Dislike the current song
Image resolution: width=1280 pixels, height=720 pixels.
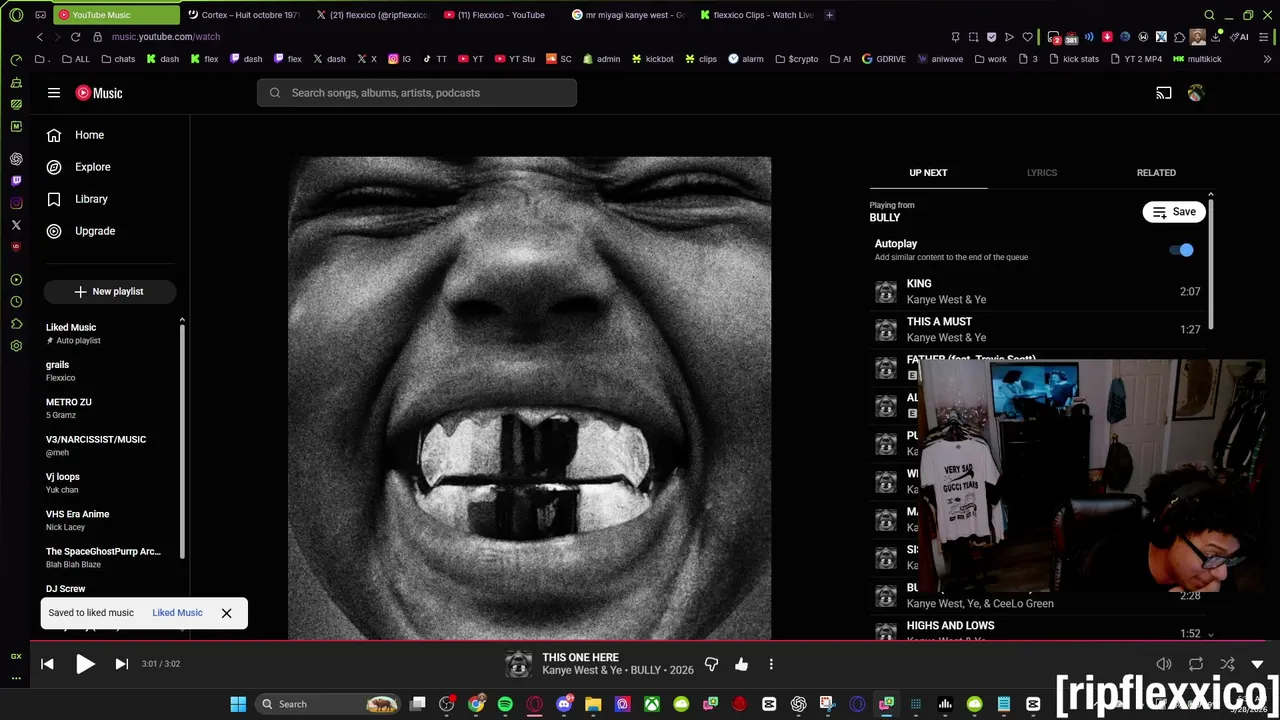tap(711, 664)
